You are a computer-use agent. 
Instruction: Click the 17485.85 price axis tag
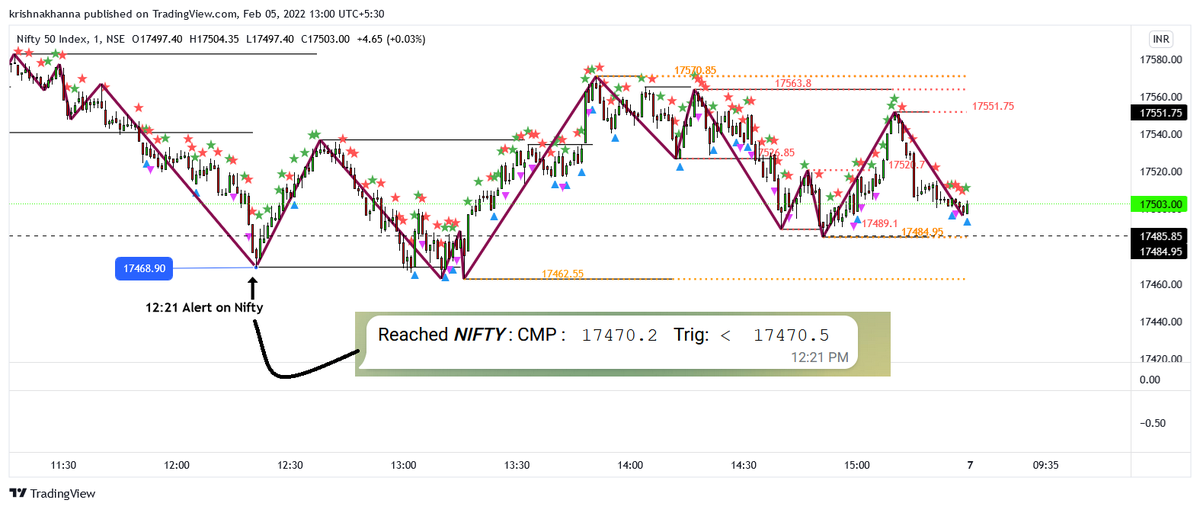tap(1160, 236)
